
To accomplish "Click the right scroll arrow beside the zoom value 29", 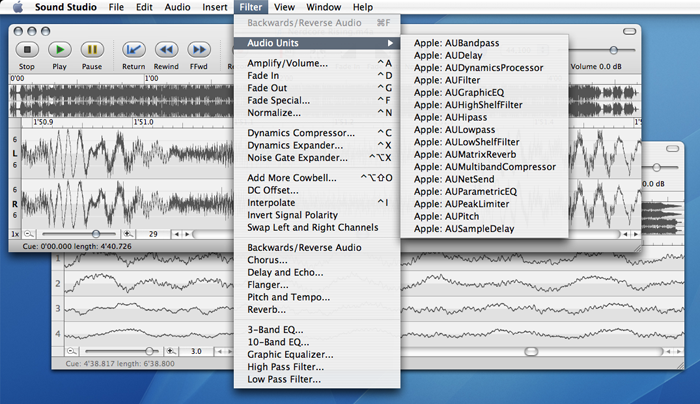I will 188,234.
